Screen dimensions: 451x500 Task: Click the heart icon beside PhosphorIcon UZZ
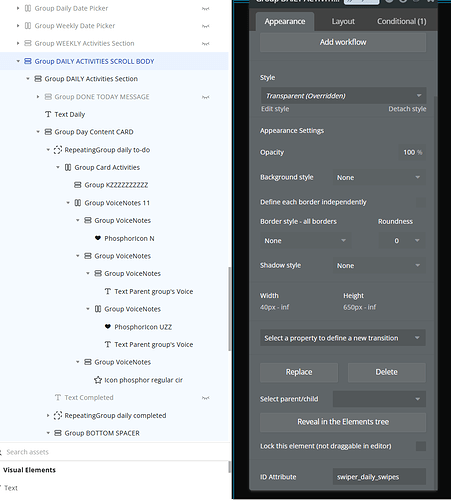pyautogui.click(x=108, y=327)
